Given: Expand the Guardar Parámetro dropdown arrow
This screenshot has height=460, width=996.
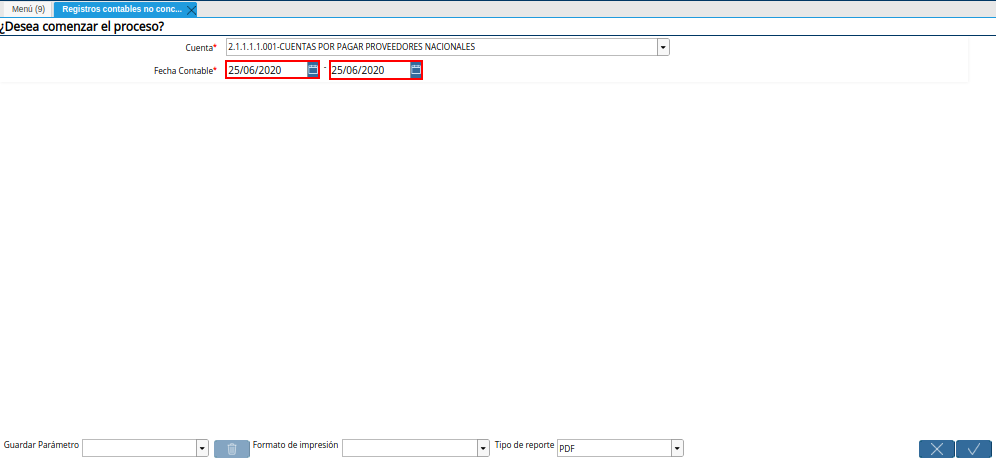Looking at the screenshot, I should 203,449.
